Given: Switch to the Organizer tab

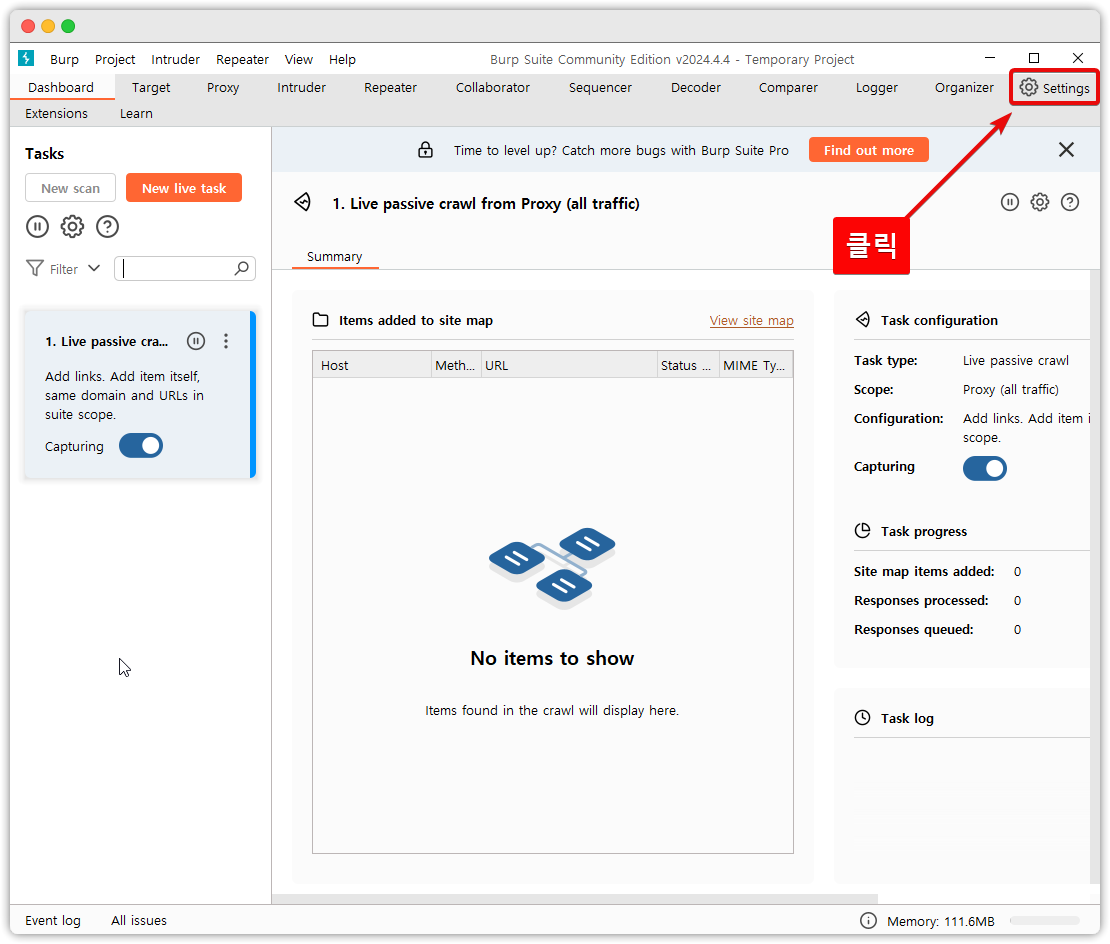Looking at the screenshot, I should (964, 87).
